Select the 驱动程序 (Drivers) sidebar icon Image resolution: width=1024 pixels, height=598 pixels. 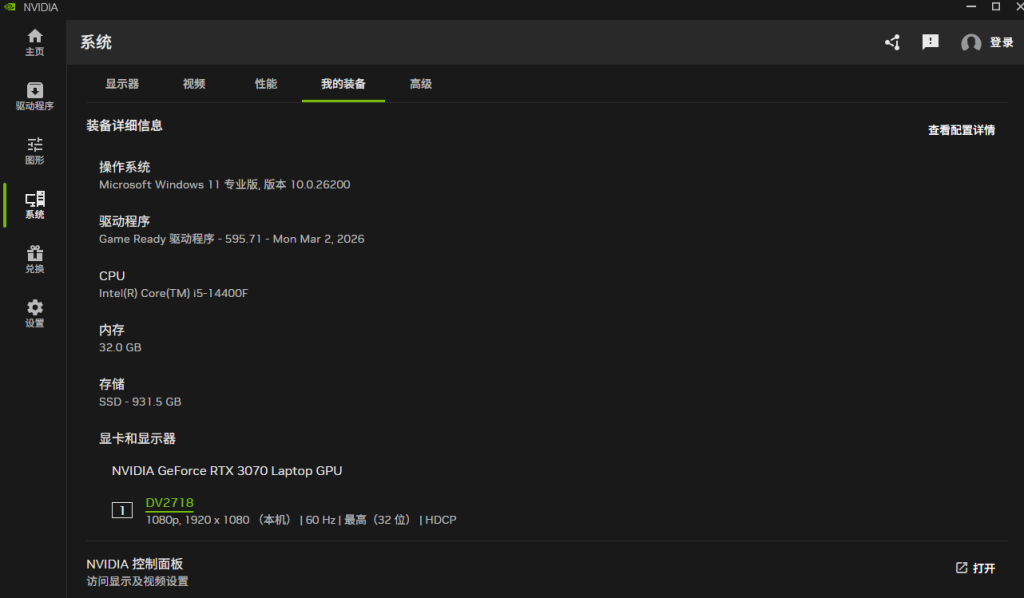pos(34,95)
